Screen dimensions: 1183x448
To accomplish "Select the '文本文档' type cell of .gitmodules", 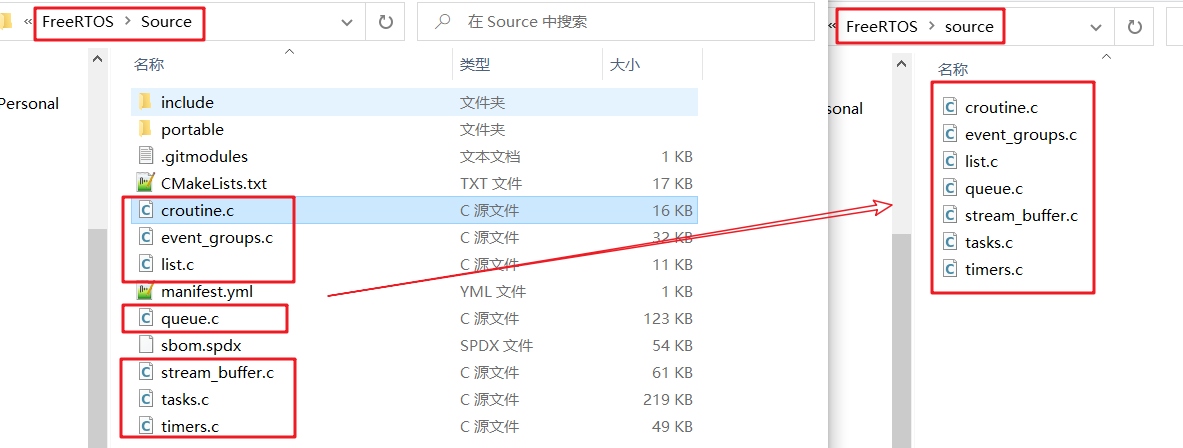I will click(490, 156).
